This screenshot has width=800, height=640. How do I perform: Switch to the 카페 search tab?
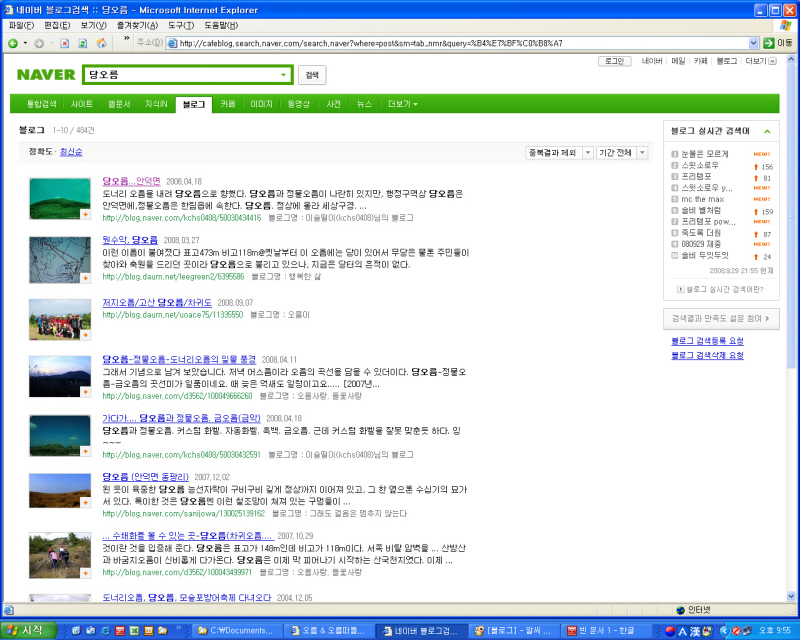pyautogui.click(x=228, y=104)
